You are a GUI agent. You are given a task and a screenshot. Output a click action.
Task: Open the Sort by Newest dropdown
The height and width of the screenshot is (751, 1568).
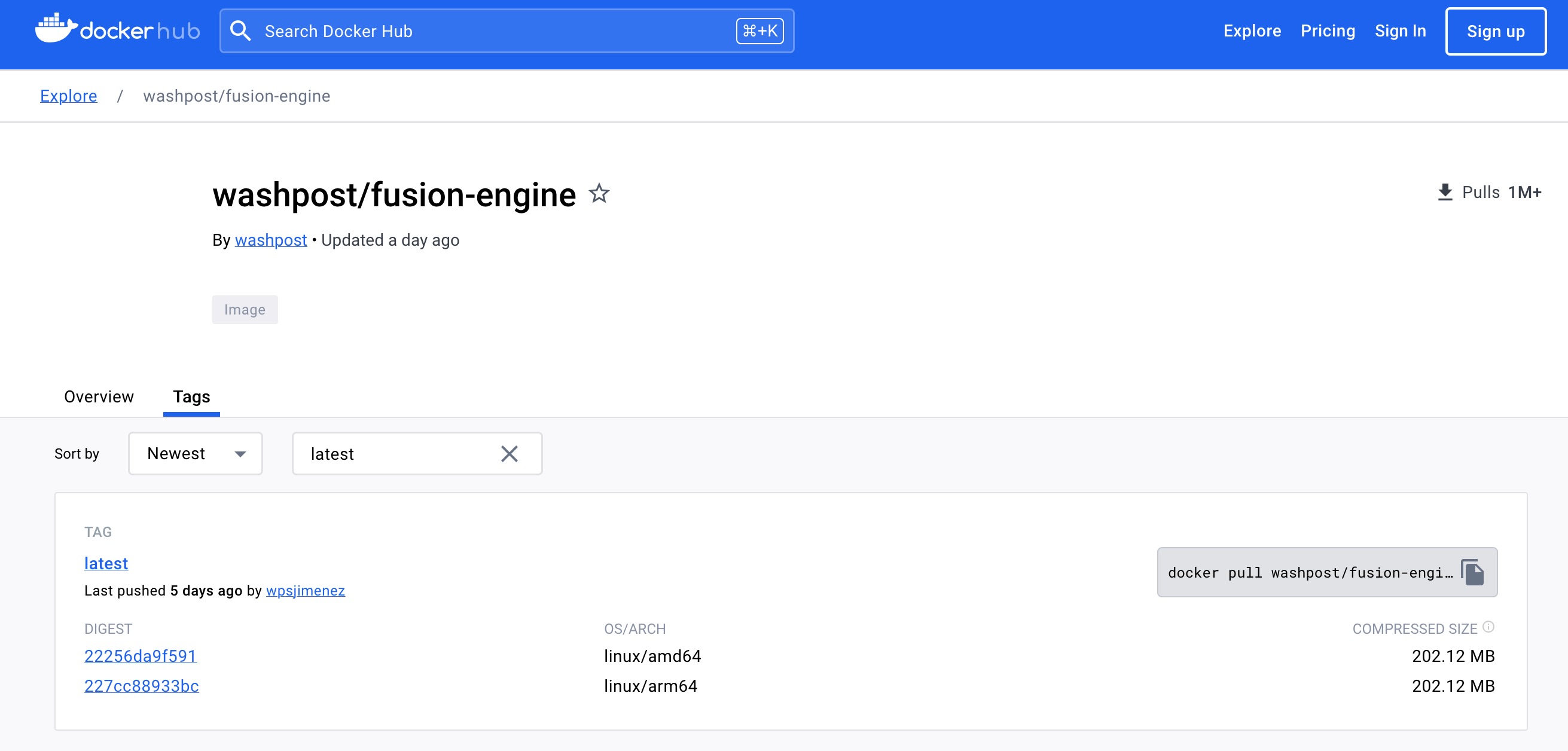point(196,453)
